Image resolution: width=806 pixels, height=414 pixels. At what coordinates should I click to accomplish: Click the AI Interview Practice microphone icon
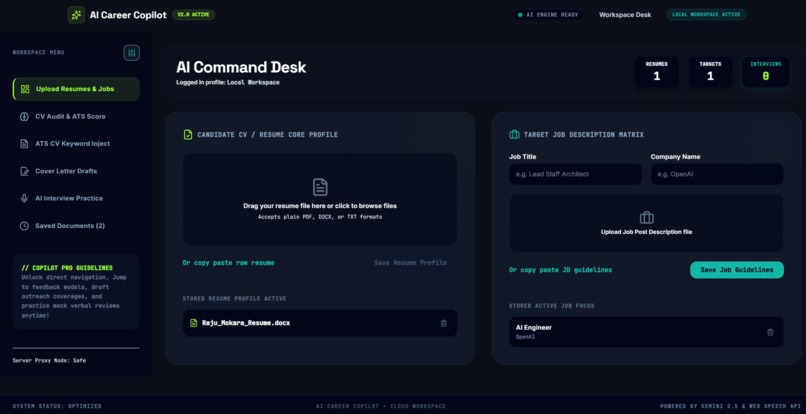[x=24, y=198]
